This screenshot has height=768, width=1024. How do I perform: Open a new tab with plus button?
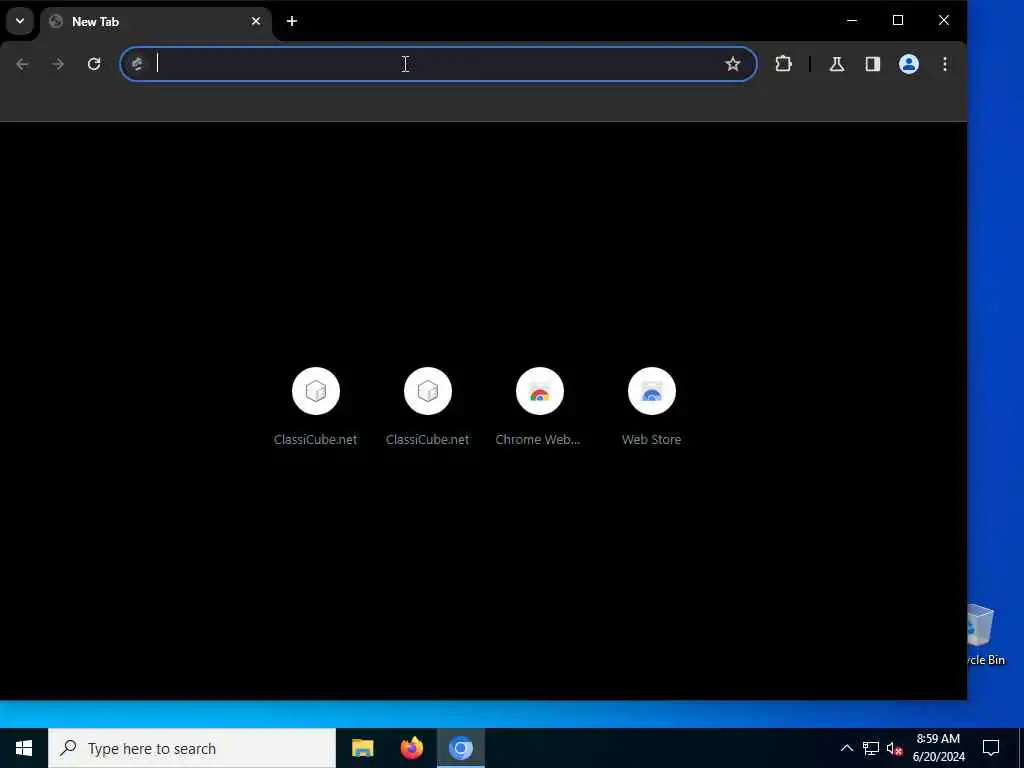coord(292,22)
